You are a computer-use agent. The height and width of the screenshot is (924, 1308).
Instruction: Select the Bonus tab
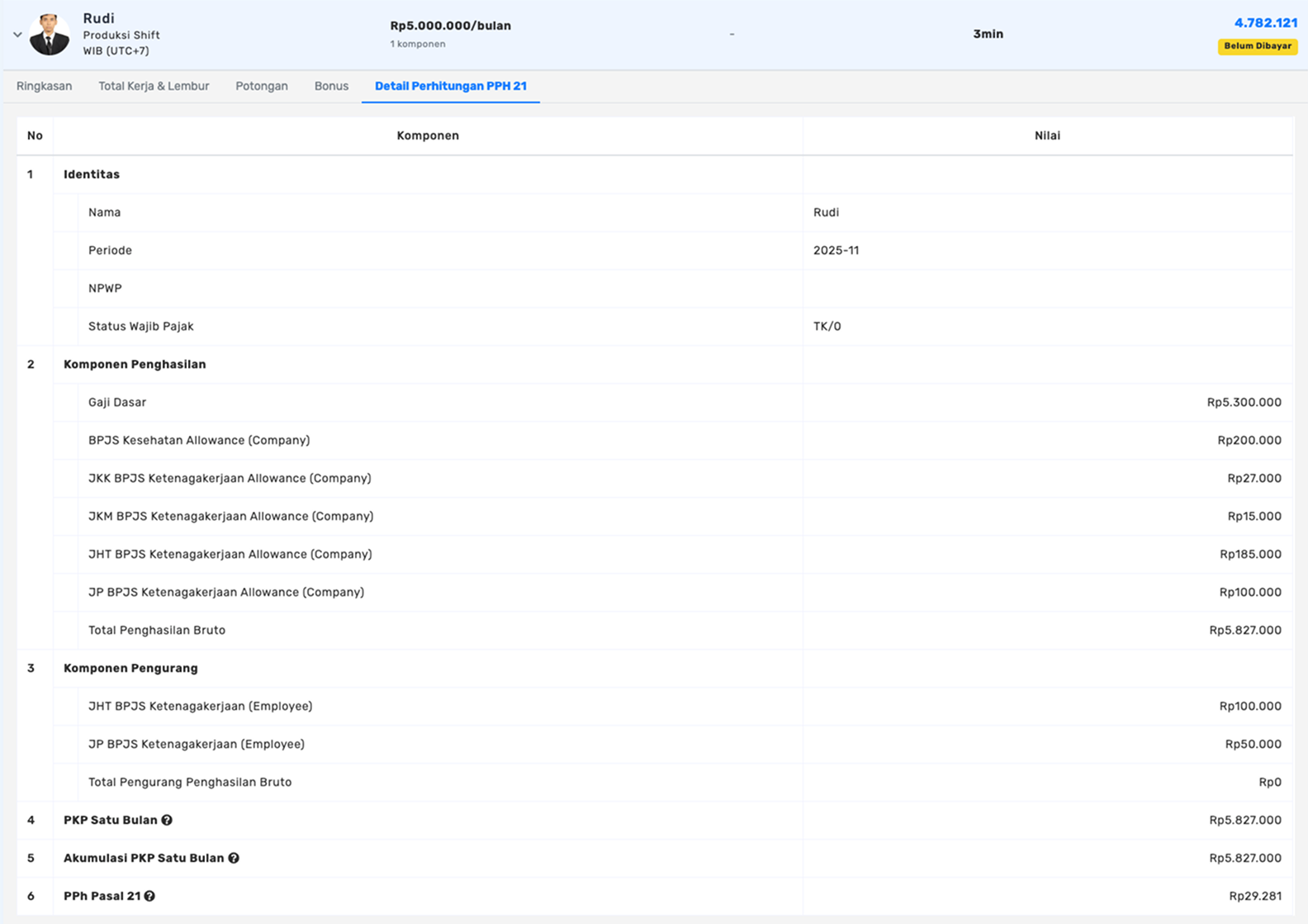[331, 86]
